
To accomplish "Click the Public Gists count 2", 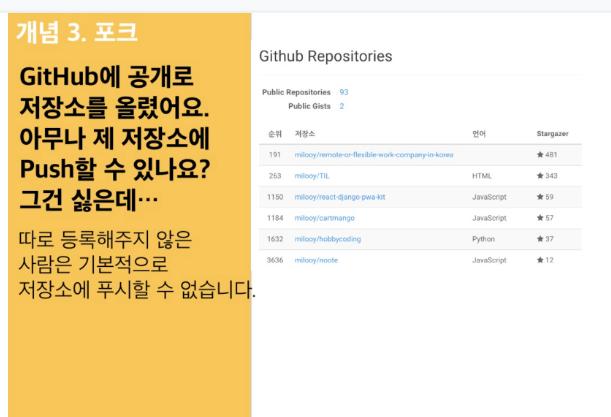I will 342,106.
